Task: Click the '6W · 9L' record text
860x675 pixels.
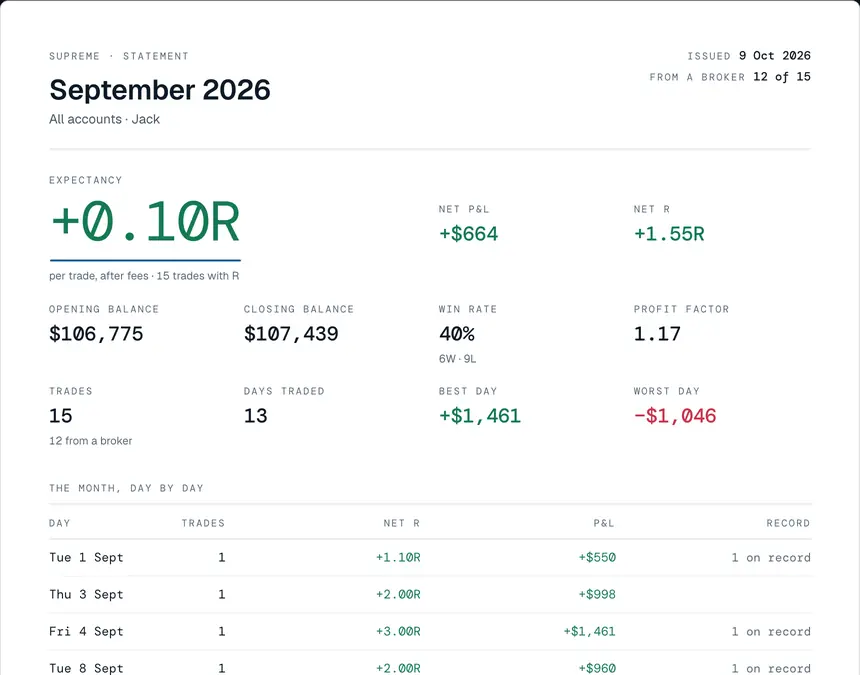Action: pyautogui.click(x=457, y=359)
